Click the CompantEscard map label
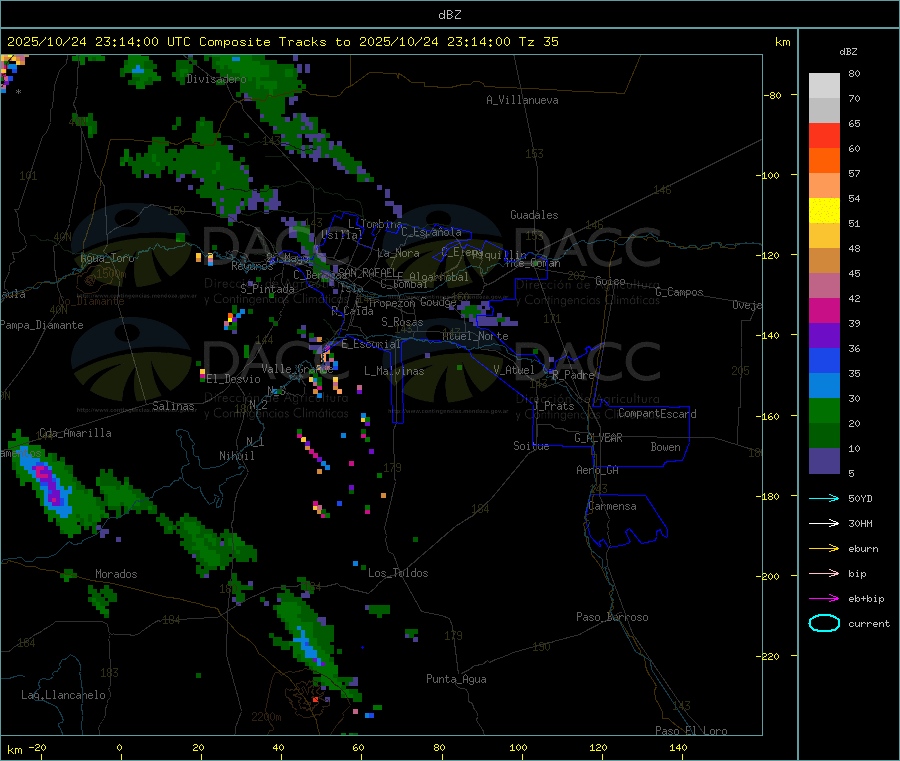This screenshot has width=900, height=761. 657,413
